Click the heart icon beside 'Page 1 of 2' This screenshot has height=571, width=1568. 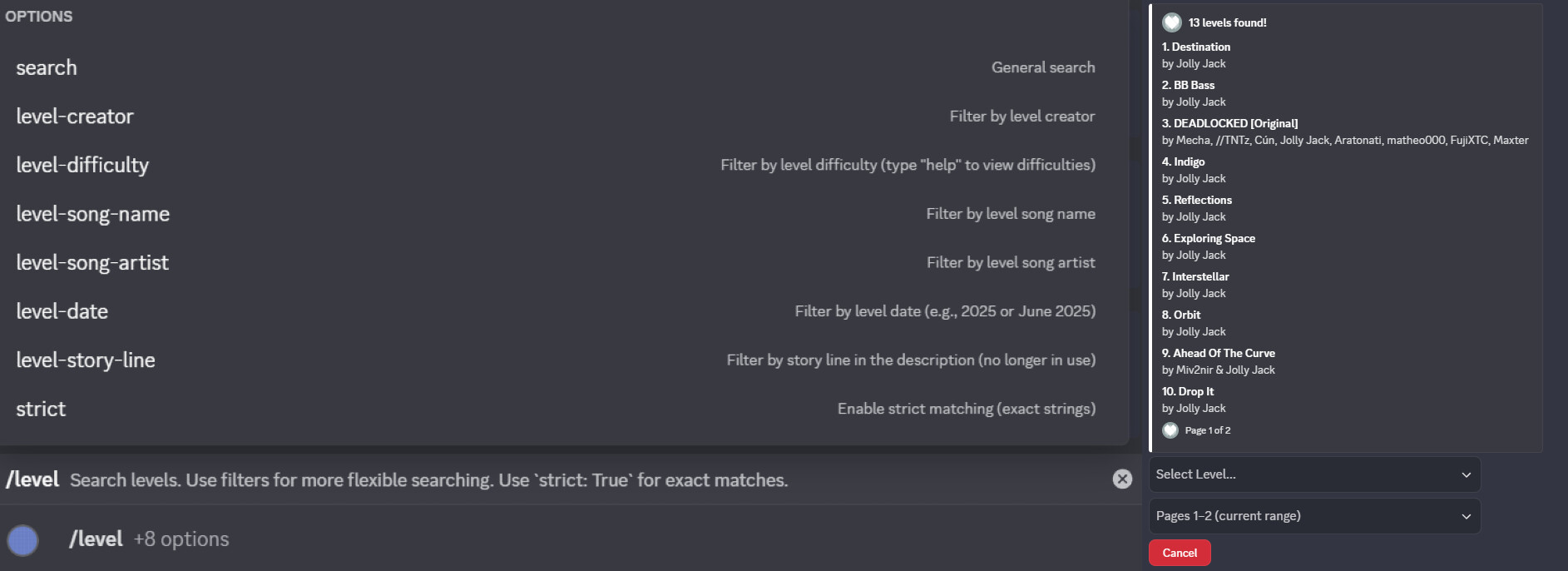1170,430
